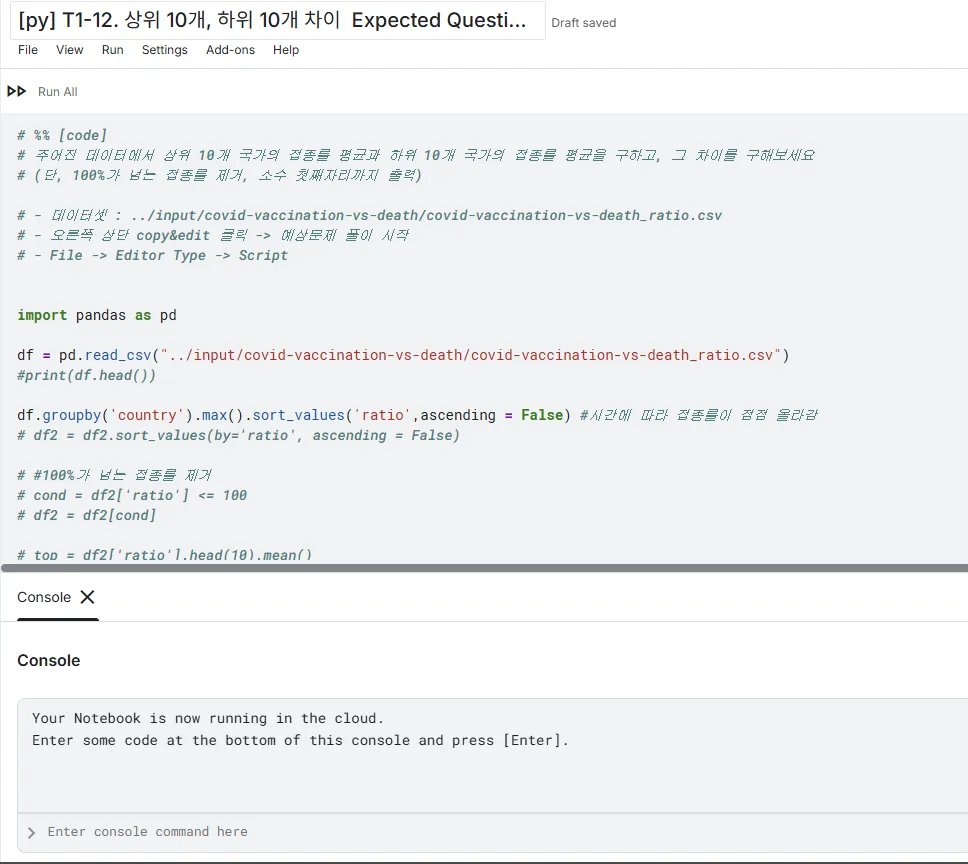Open the Settings menu
Image resolution: width=968 pixels, height=864 pixels.
click(x=164, y=50)
